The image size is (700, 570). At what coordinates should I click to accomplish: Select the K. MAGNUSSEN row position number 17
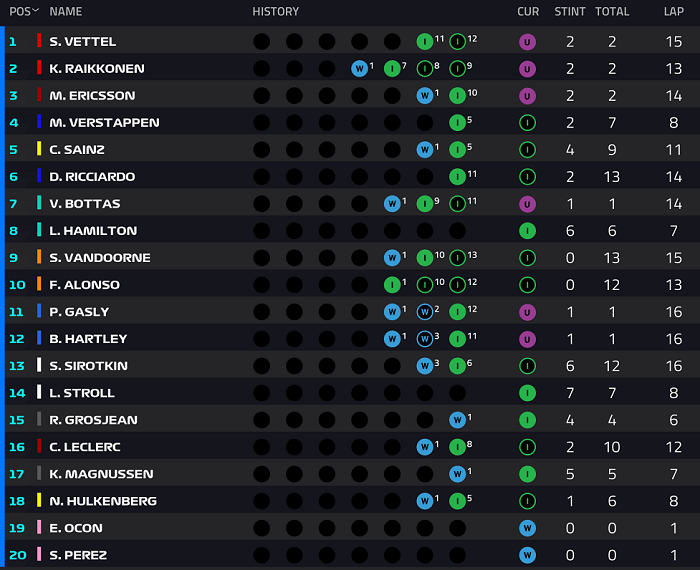click(17, 474)
